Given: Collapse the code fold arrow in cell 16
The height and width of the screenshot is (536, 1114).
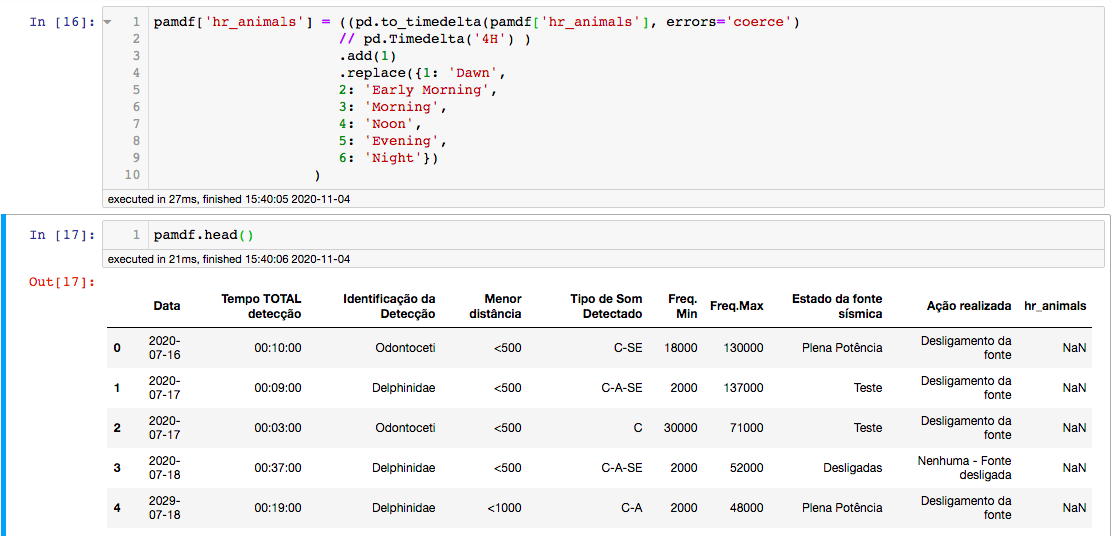Looking at the screenshot, I should (108, 22).
